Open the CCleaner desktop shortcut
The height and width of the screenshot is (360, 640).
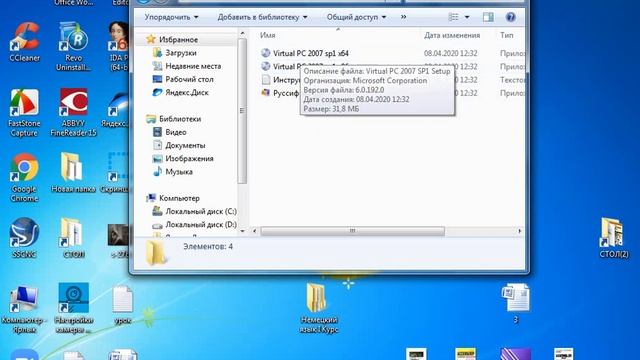pos(24,42)
